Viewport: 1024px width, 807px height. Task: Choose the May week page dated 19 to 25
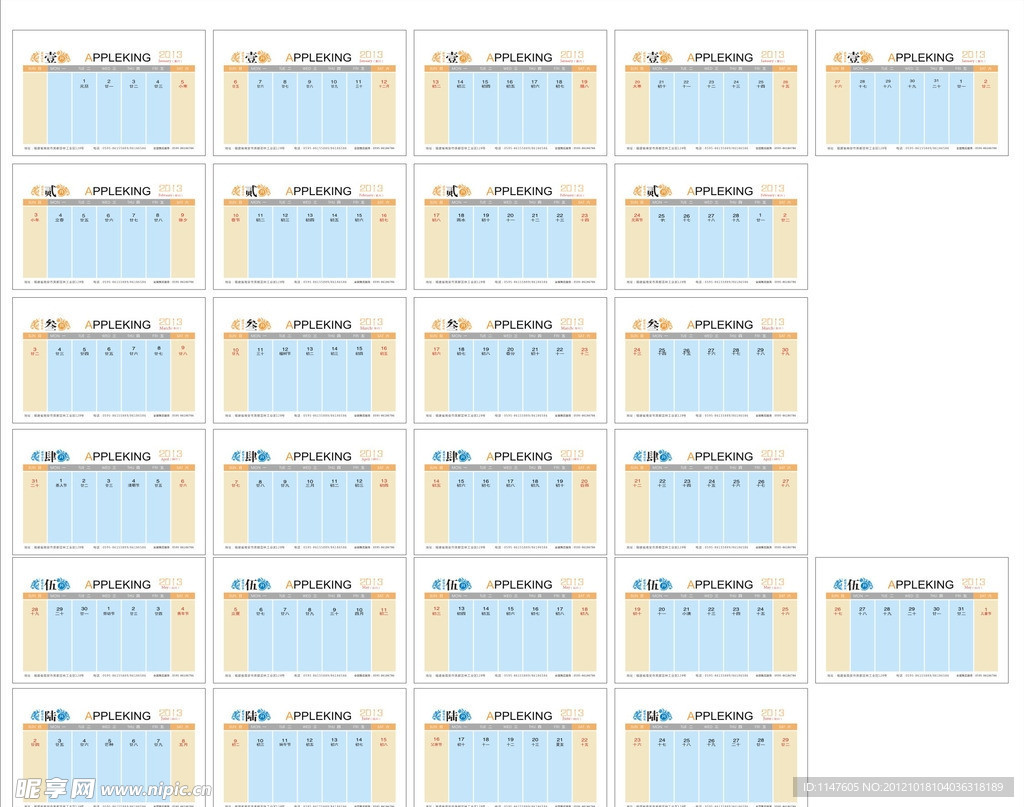(711, 620)
